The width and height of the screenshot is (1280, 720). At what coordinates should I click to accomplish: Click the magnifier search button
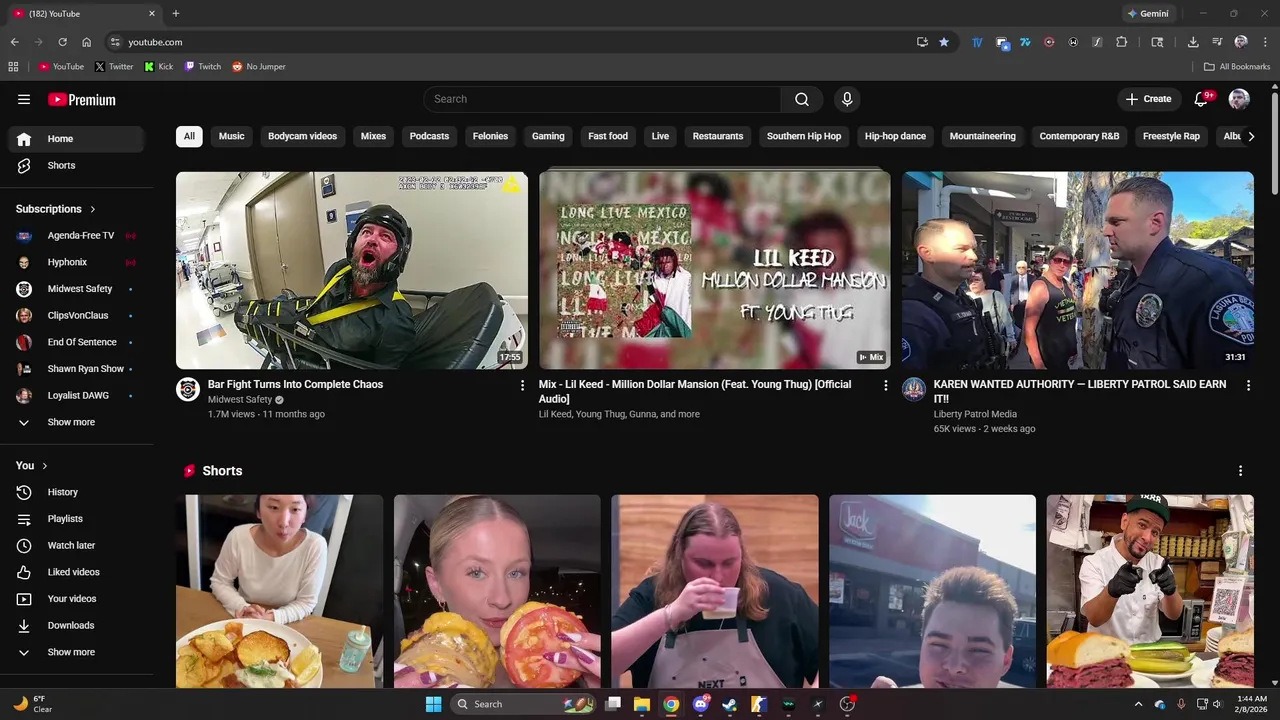pos(802,99)
